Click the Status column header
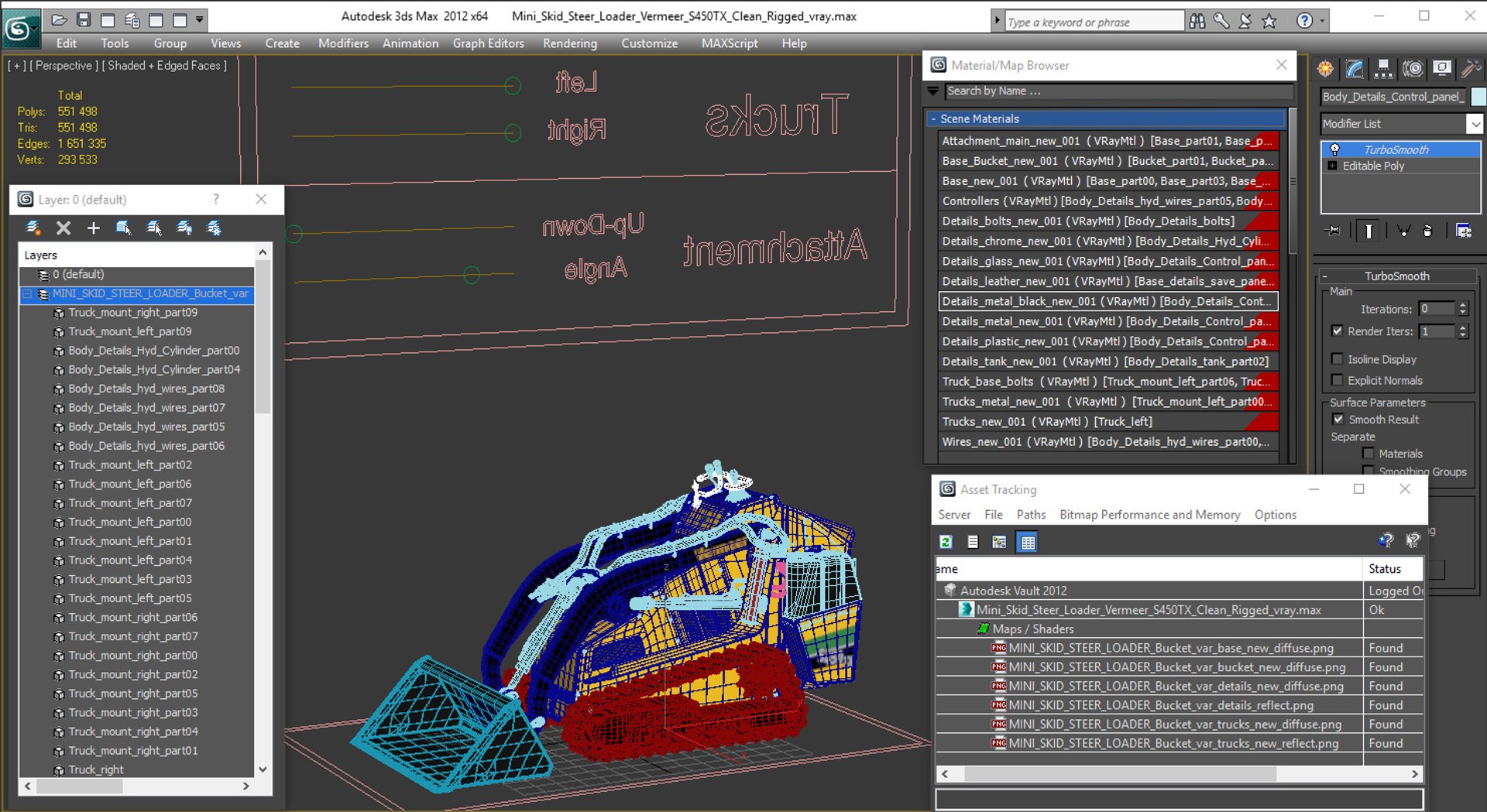This screenshot has height=812, width=1487. click(x=1393, y=569)
